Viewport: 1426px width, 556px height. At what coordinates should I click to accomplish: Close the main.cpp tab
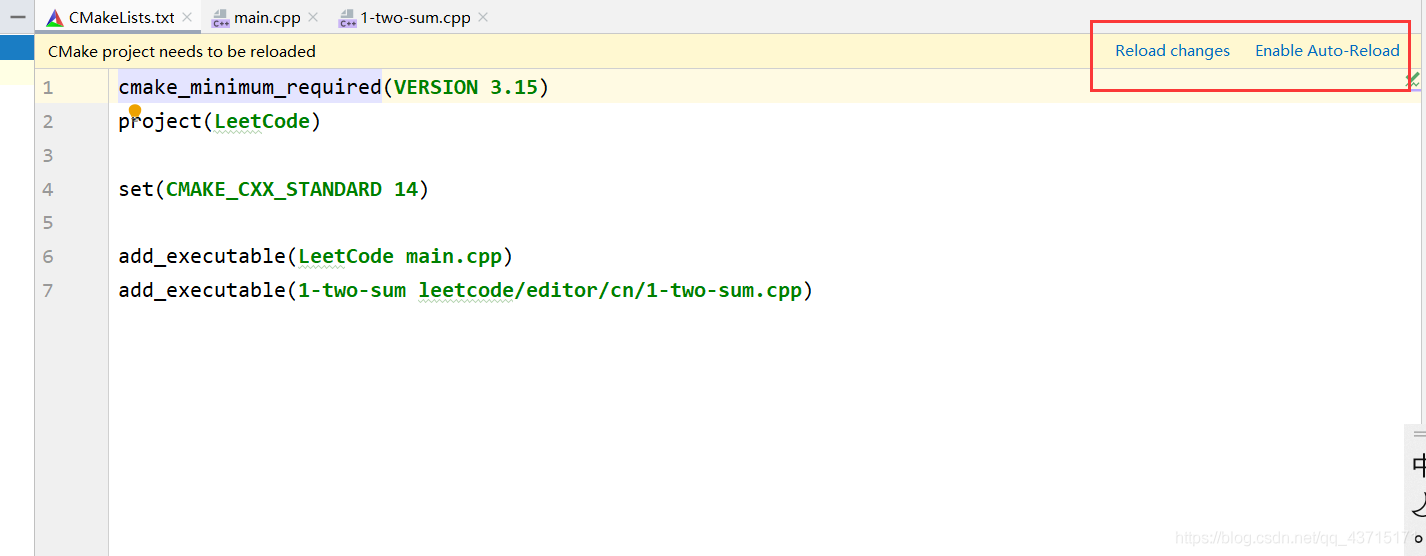313,18
